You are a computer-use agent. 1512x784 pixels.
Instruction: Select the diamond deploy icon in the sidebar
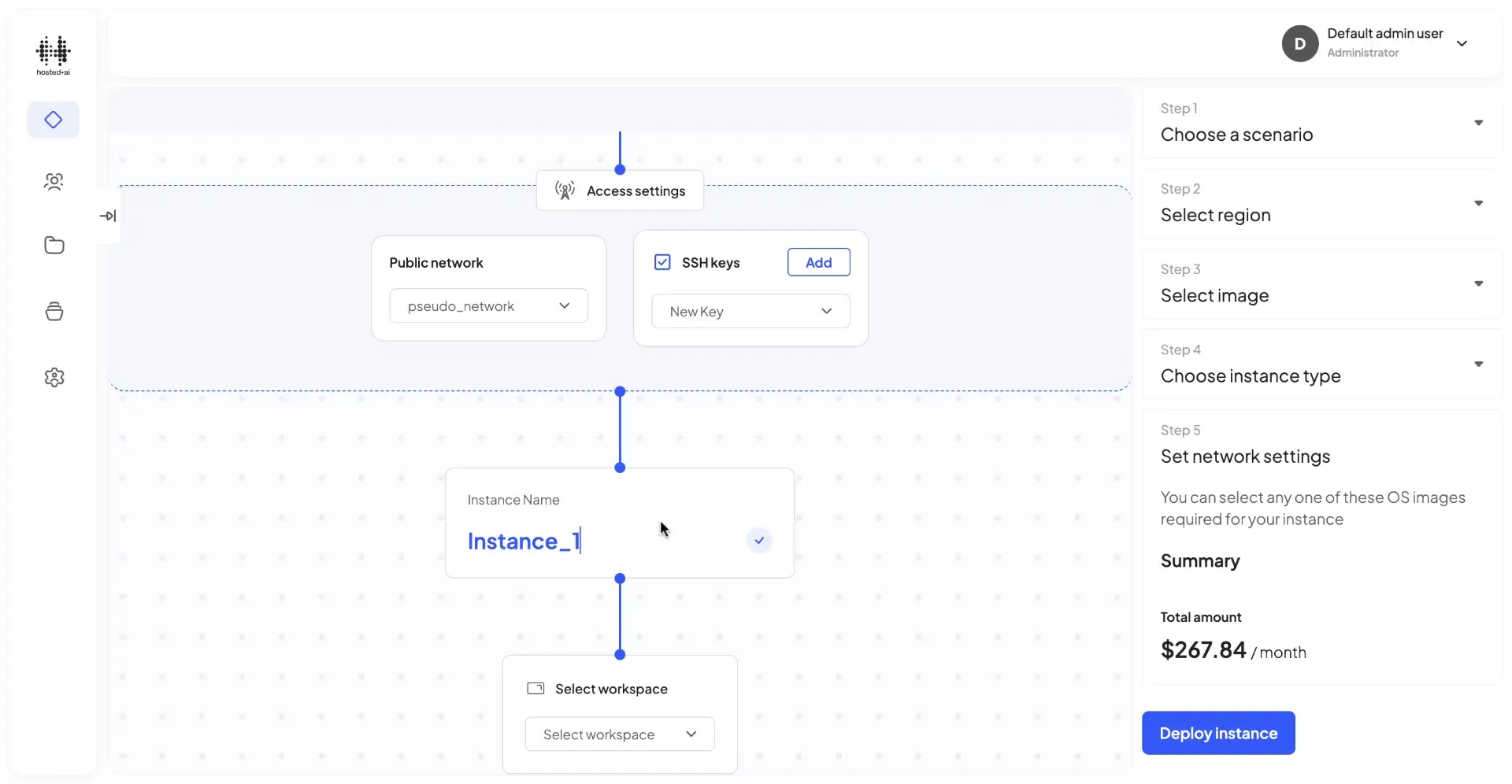tap(53, 120)
